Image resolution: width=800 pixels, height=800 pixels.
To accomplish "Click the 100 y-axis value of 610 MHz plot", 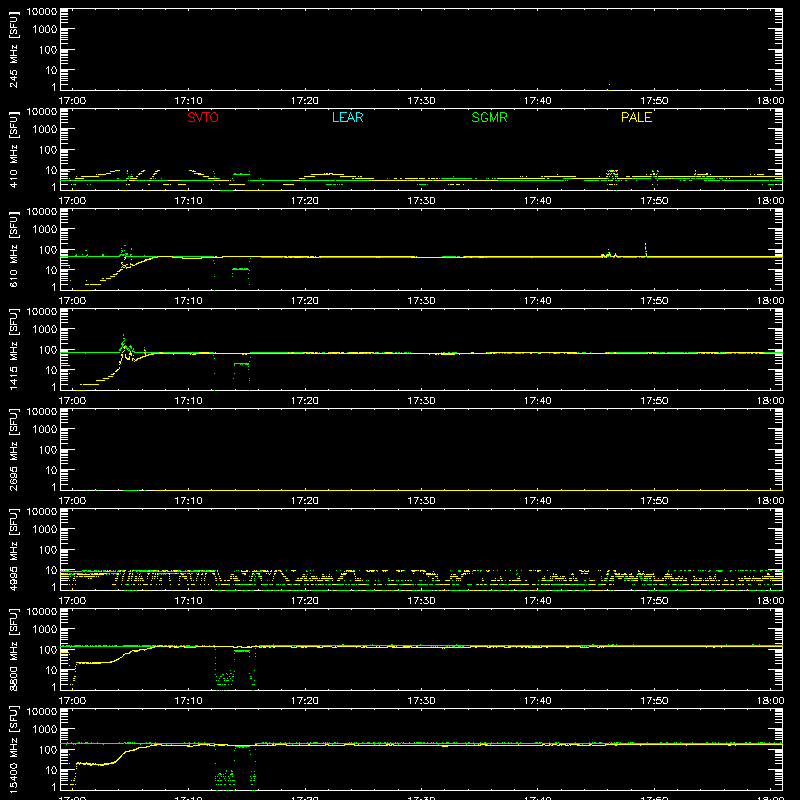I will click(48, 250).
